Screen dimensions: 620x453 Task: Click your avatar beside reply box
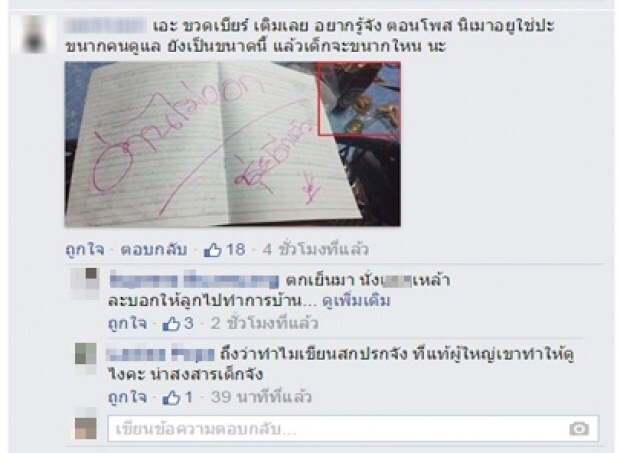(x=86, y=424)
